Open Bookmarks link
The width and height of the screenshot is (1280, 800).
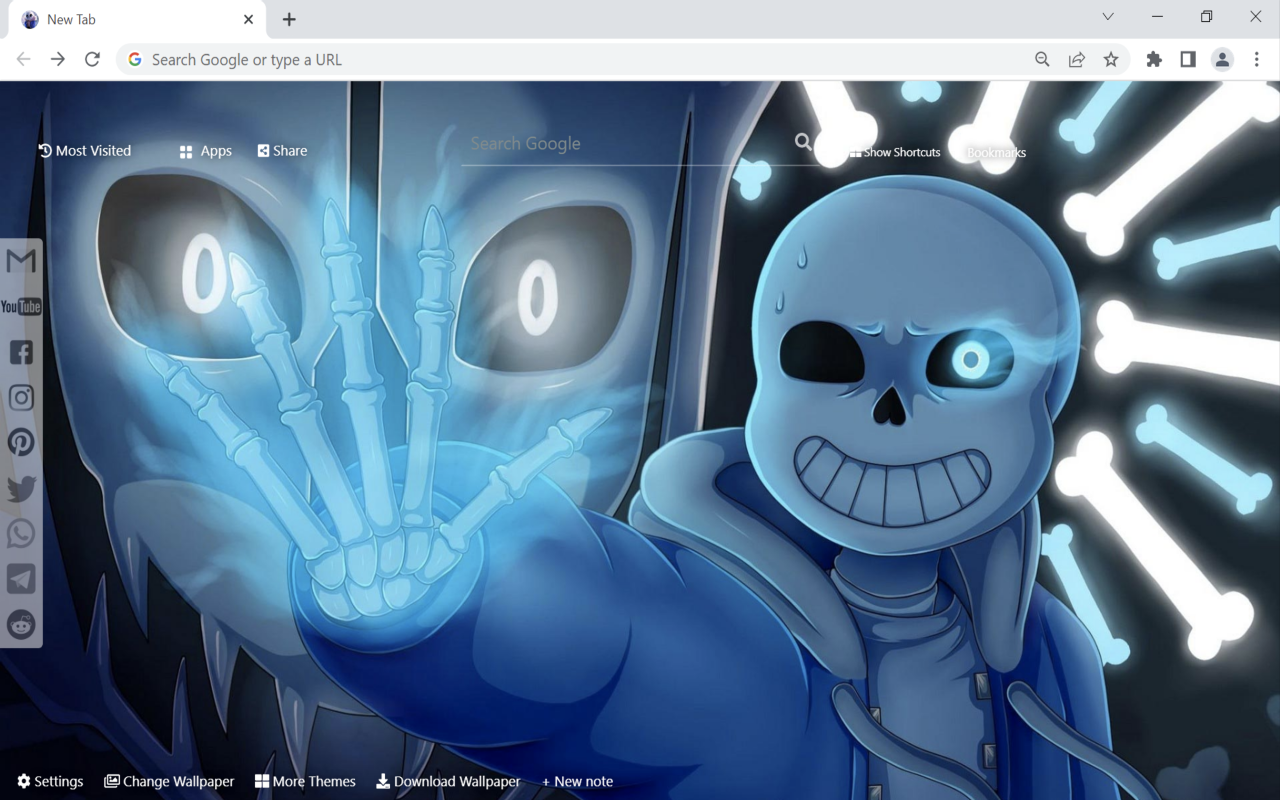coord(996,152)
